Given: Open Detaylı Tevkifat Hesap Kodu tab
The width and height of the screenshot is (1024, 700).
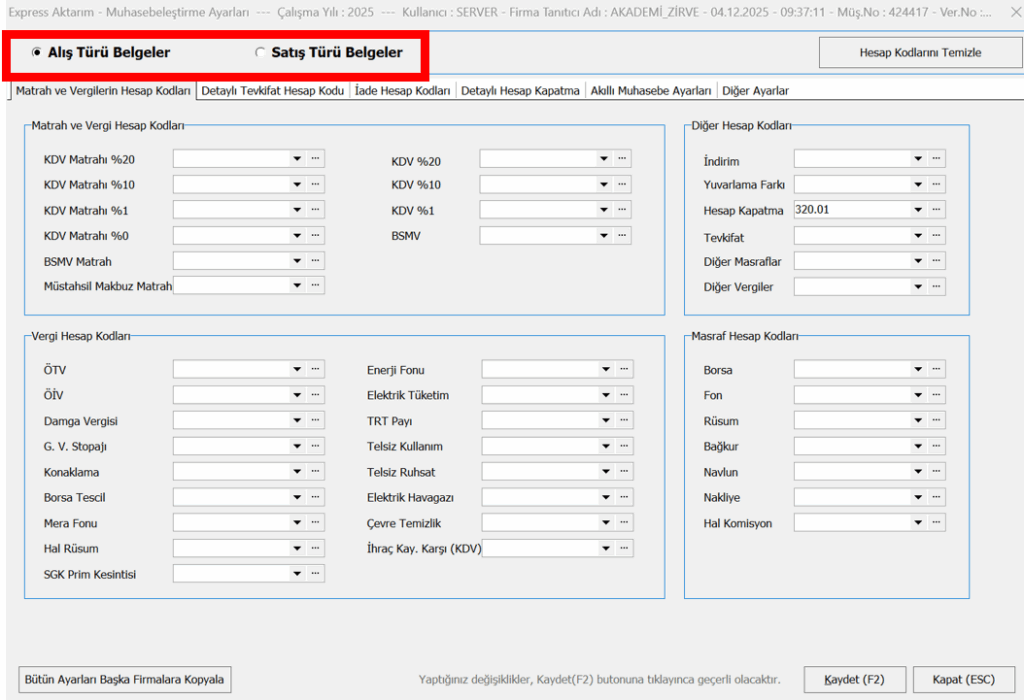Looking at the screenshot, I should pyautogui.click(x=272, y=91).
